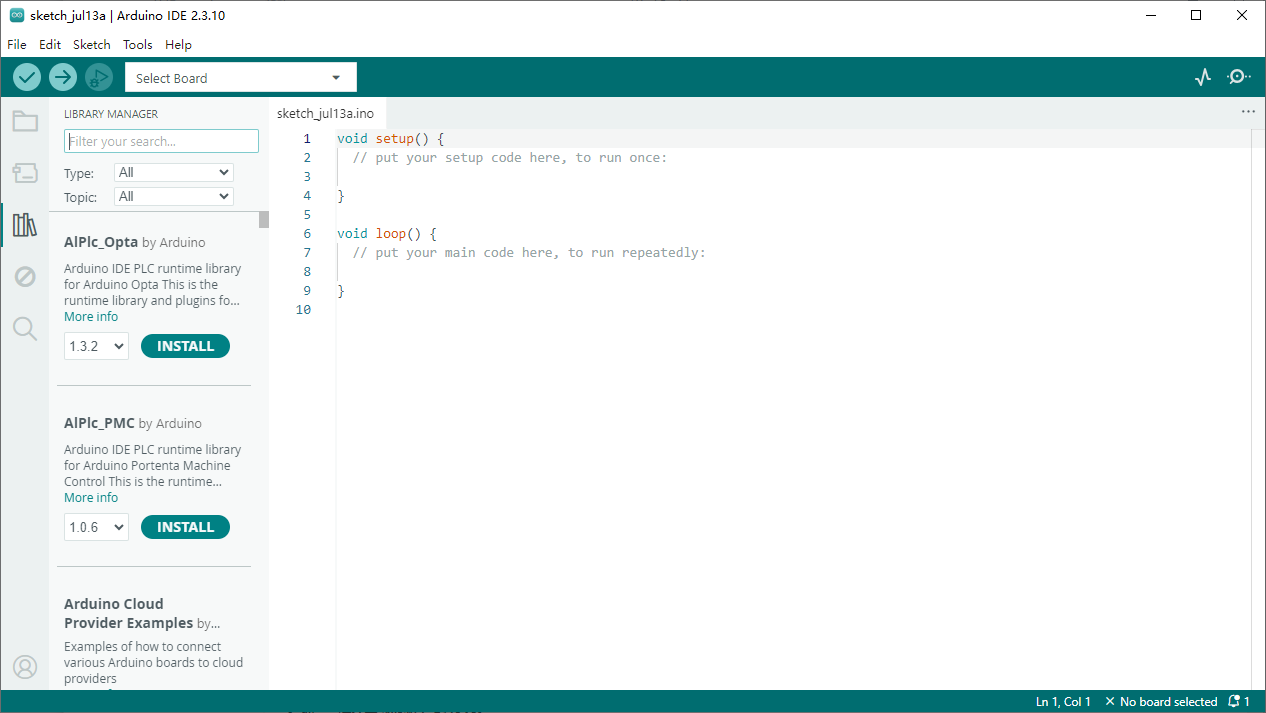This screenshot has width=1266, height=713.
Task: Click the main code comment on line 7
Action: [x=529, y=253]
